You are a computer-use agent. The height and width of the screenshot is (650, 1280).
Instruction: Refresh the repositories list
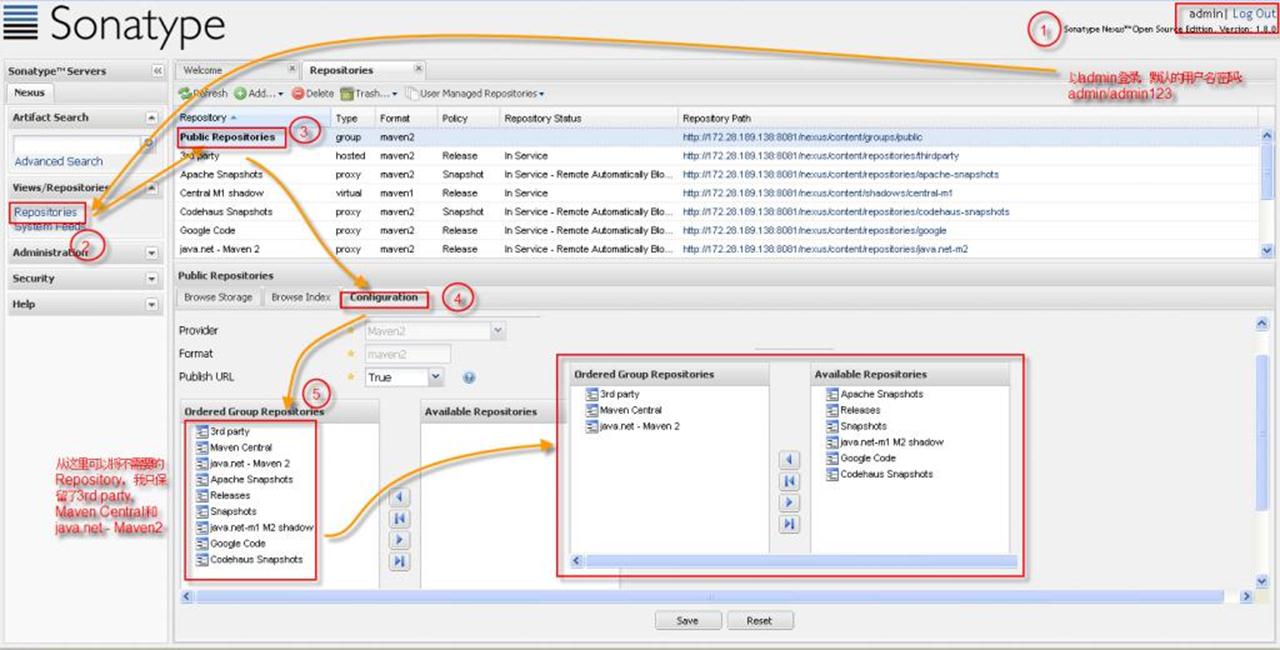click(203, 93)
